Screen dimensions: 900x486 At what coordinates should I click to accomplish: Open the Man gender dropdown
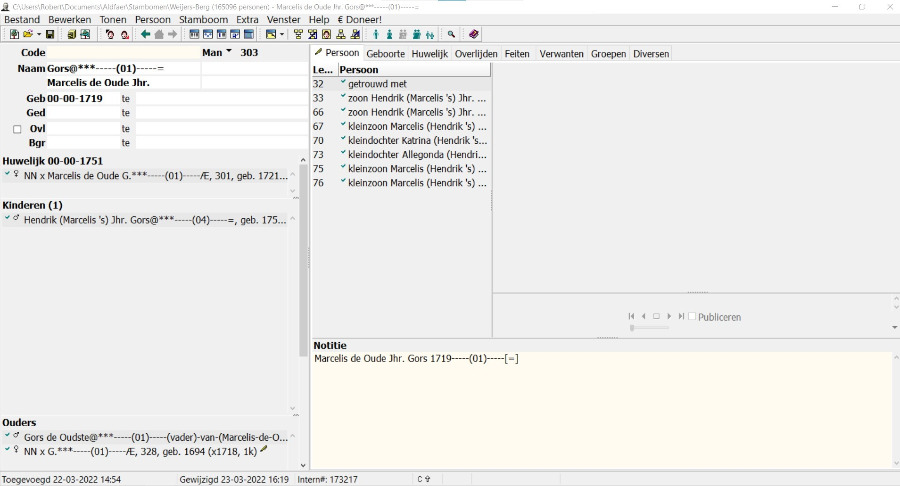(228, 52)
